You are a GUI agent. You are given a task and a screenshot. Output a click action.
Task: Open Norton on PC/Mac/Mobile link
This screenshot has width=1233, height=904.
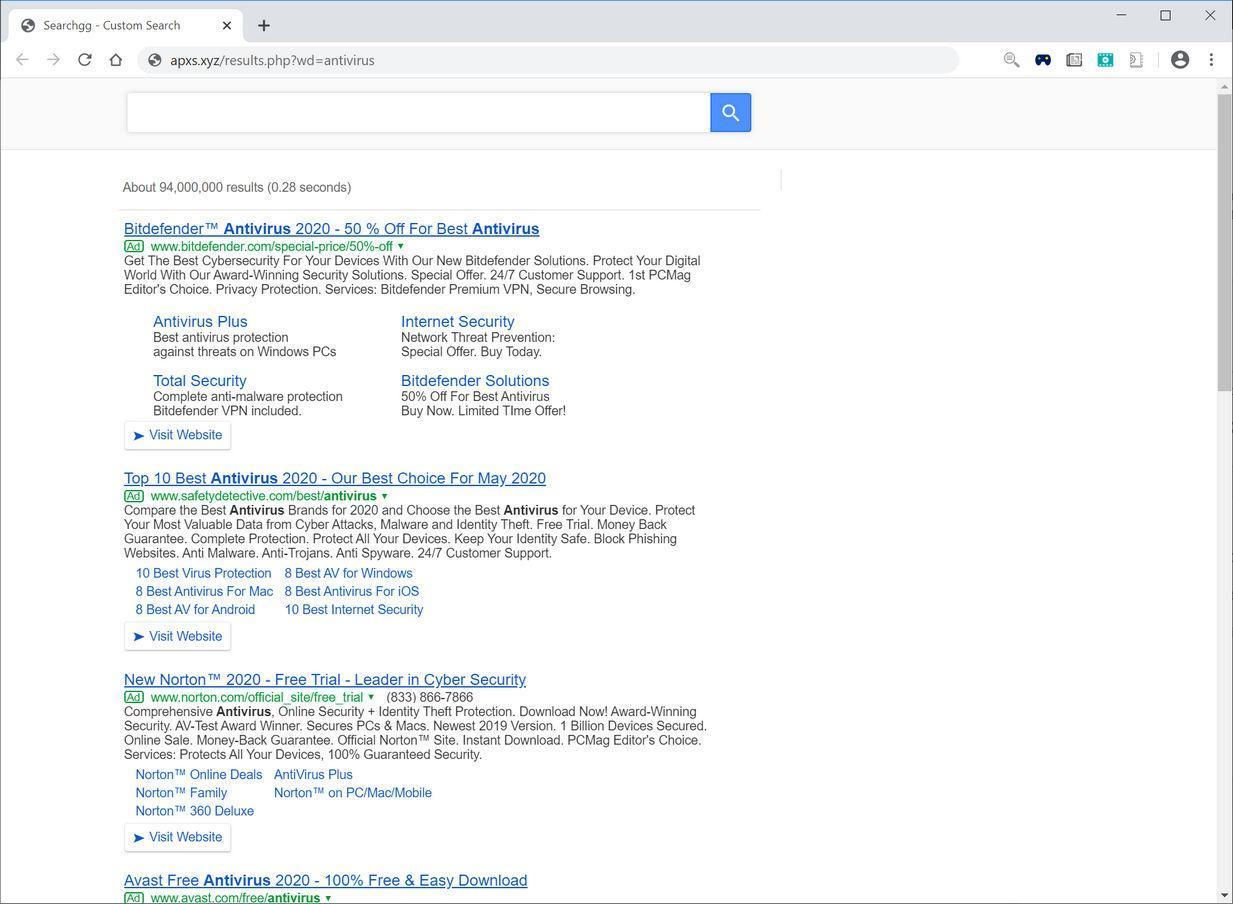click(353, 792)
